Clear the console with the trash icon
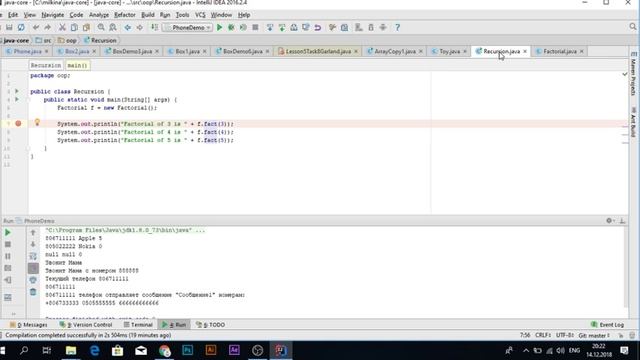This screenshot has width=640, height=360. coord(33,292)
